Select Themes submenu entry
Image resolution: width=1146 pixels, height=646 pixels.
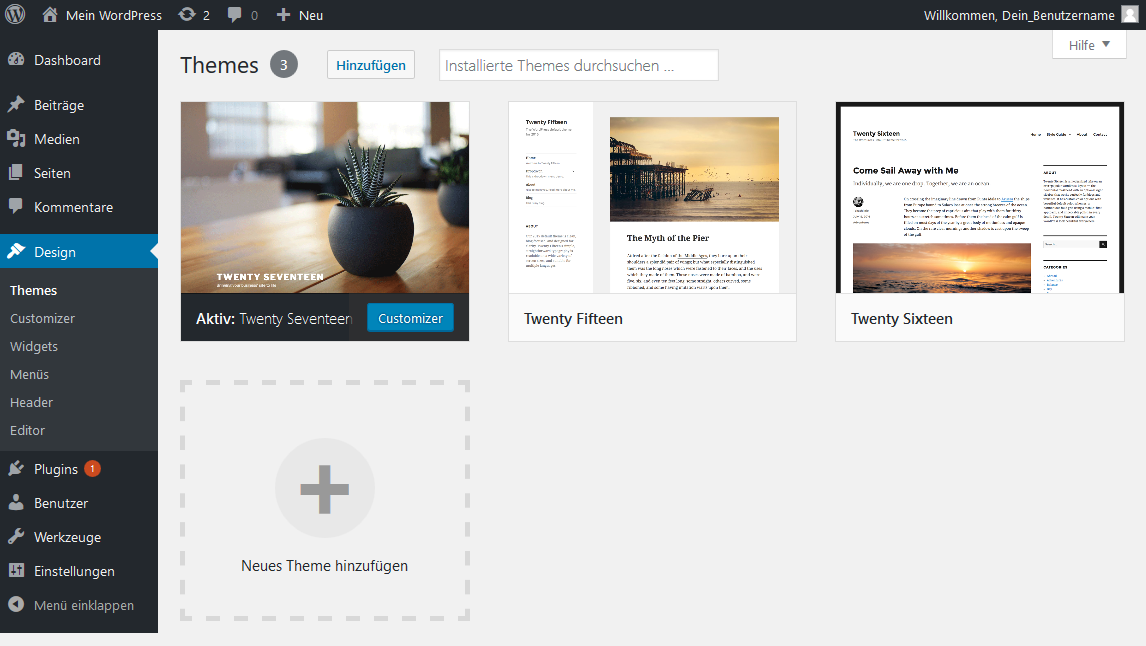[34, 290]
